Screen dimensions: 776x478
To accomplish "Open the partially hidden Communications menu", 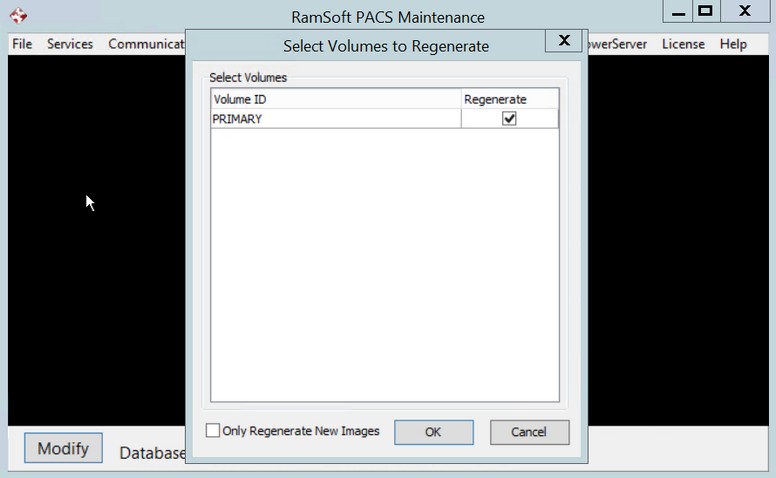I will pos(146,44).
